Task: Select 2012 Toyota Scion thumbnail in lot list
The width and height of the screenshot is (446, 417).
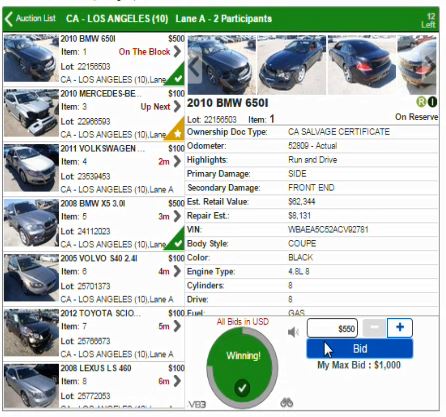Action: (32, 333)
